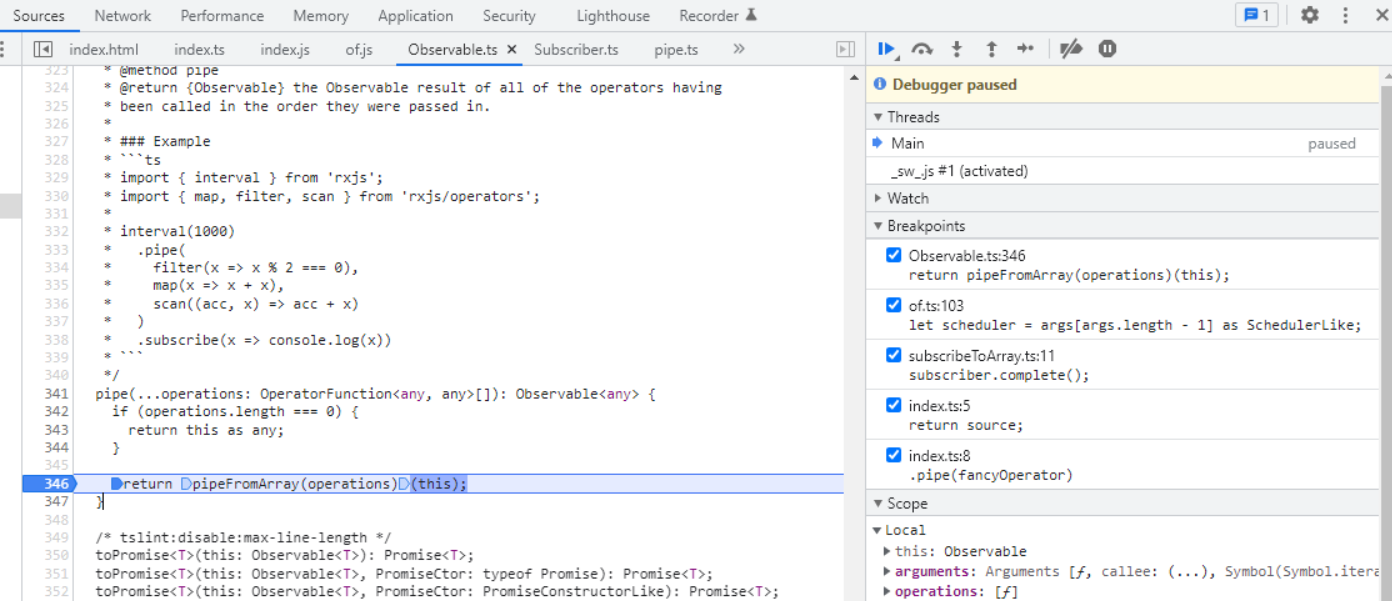Uncheck Observable.ts:346 breakpoint
The height and width of the screenshot is (601, 1392).
coord(894,255)
